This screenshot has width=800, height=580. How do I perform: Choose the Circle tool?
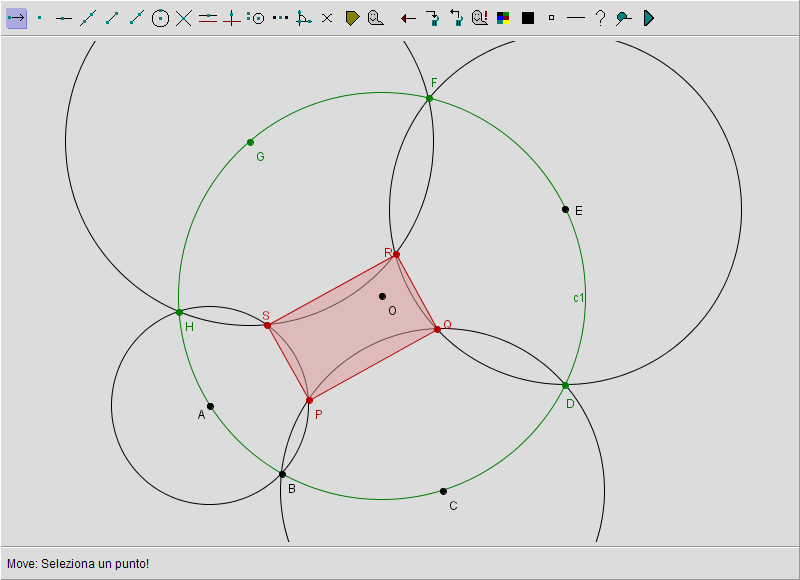[x=160, y=18]
